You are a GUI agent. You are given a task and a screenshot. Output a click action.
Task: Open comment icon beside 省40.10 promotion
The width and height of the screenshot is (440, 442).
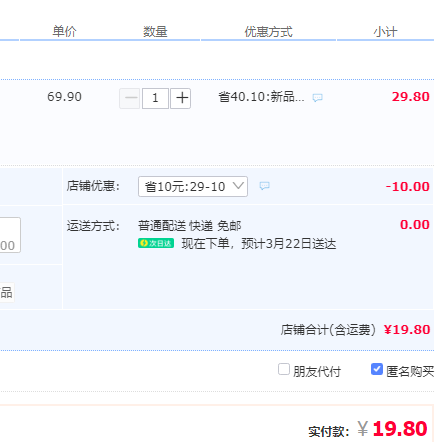tap(317, 98)
